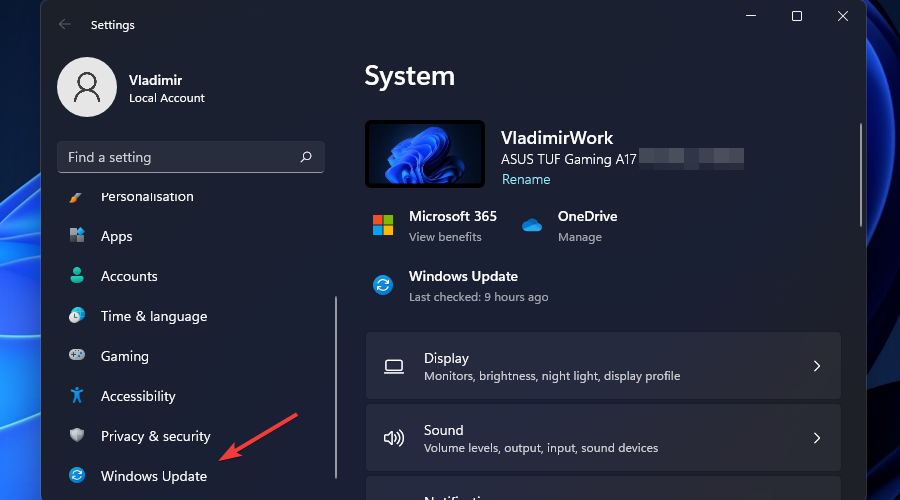
Task: Click the Windows Update status title
Action: coord(463,276)
